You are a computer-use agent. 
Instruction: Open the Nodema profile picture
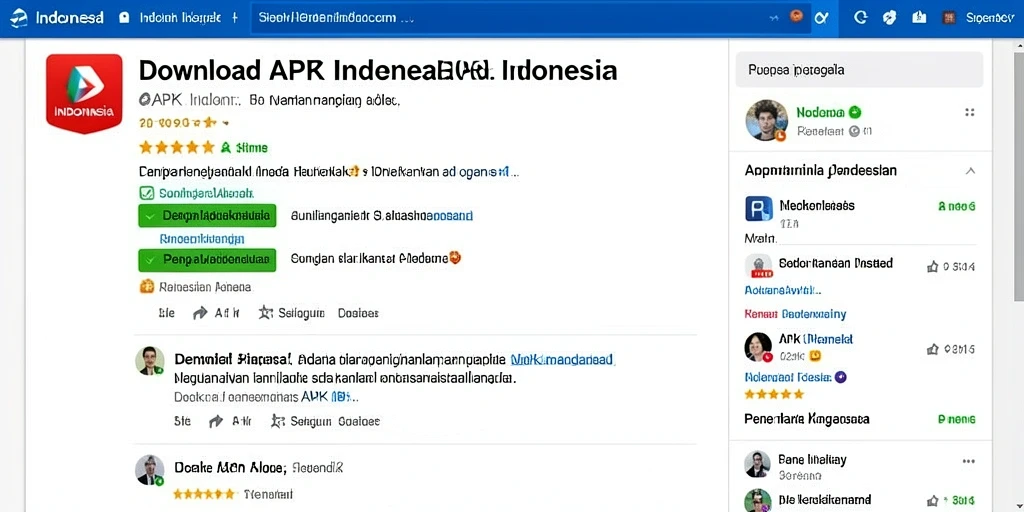[767, 120]
